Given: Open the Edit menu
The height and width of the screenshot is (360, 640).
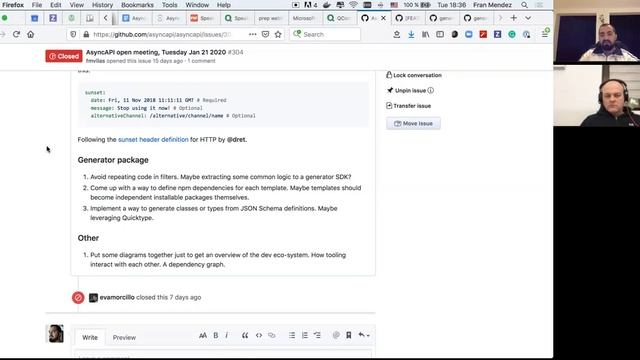Looking at the screenshot, I should pos(56,5).
